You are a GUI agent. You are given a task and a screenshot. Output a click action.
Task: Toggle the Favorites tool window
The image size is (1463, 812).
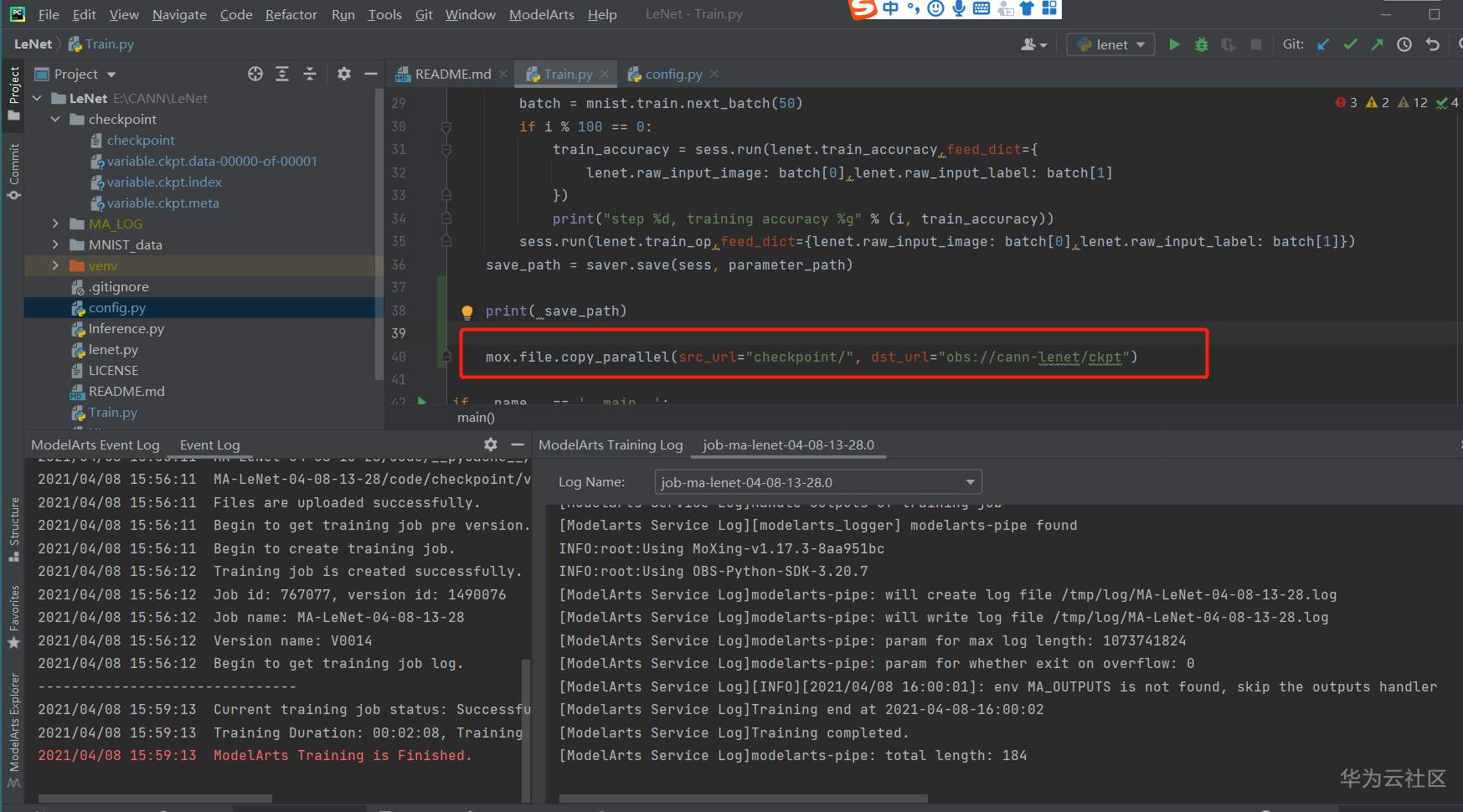[13, 616]
